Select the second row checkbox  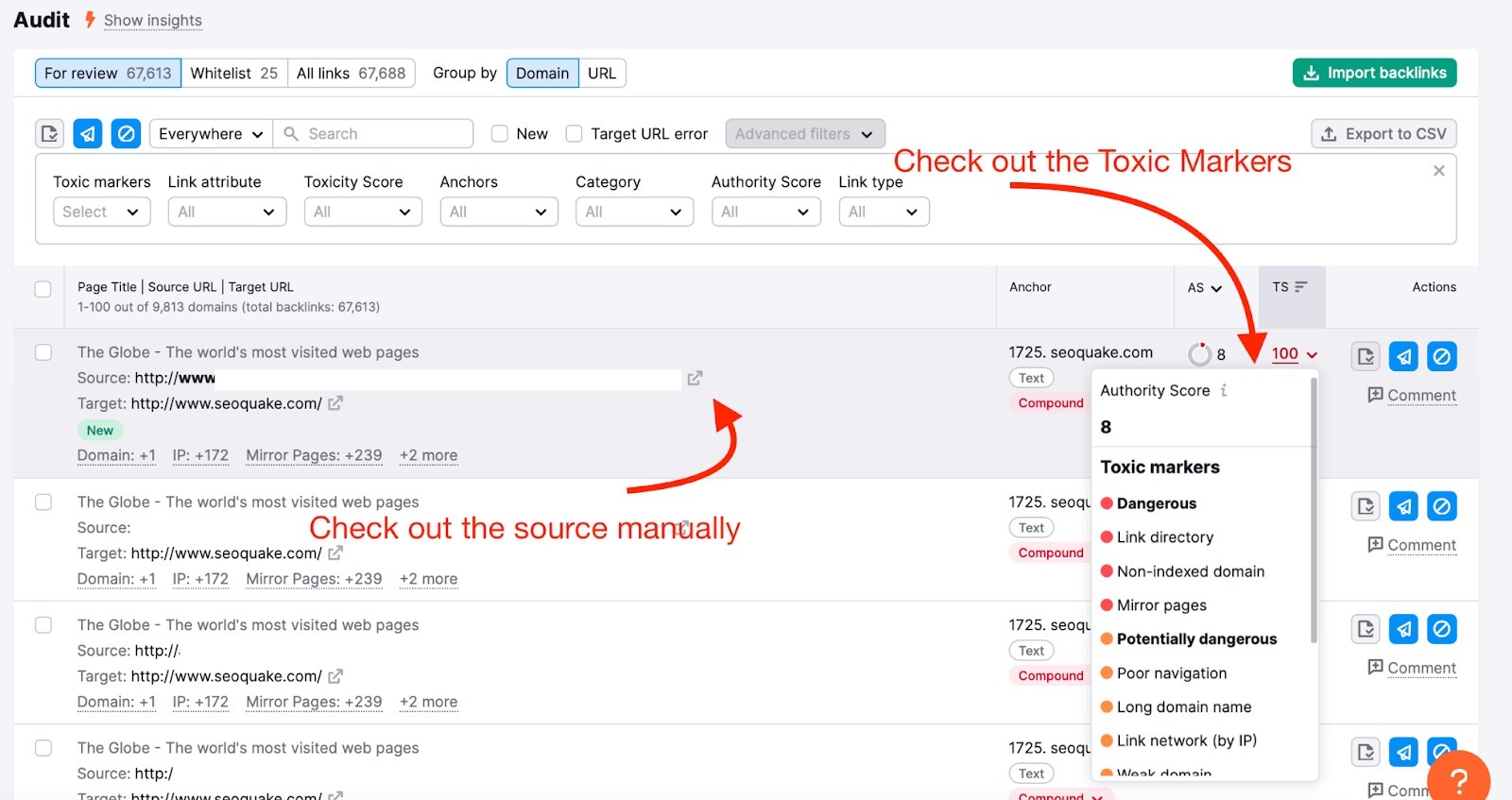click(x=43, y=502)
